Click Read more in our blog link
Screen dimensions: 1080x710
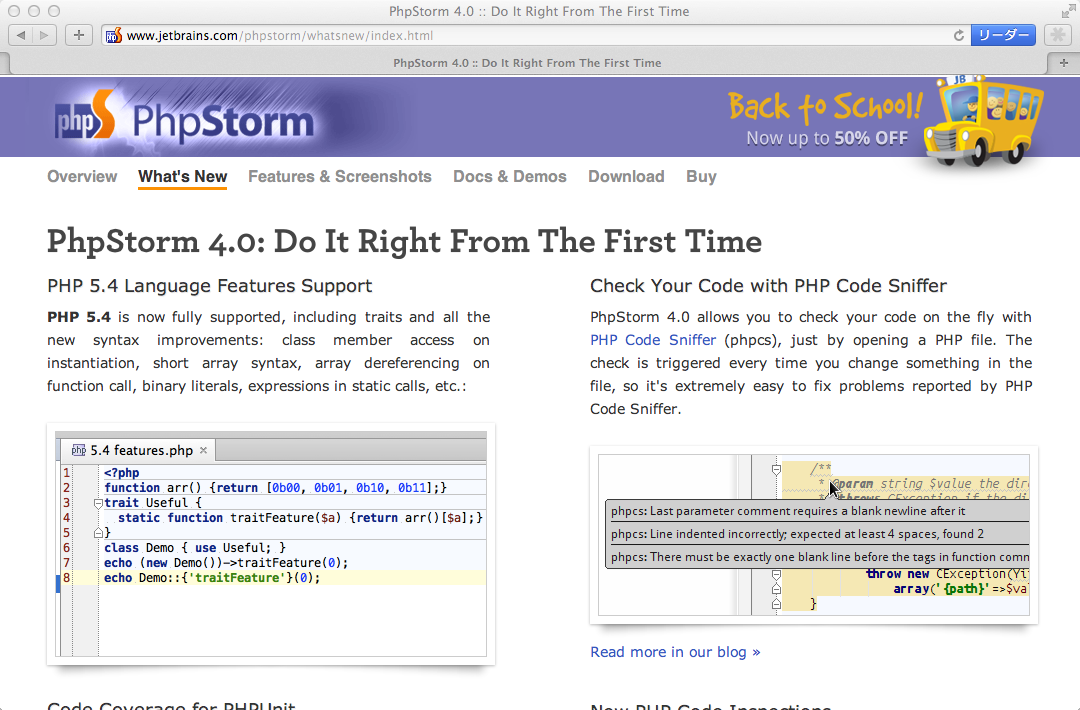point(675,652)
